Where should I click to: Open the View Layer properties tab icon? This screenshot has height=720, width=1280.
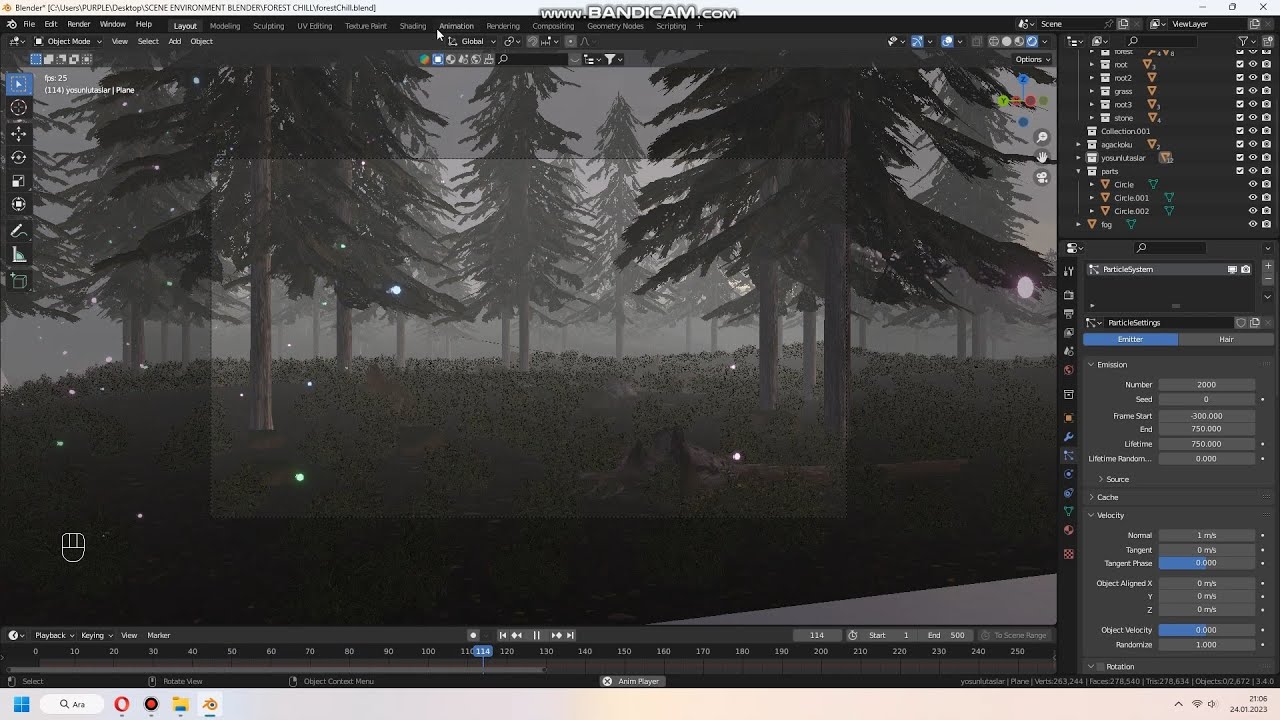[1068, 332]
